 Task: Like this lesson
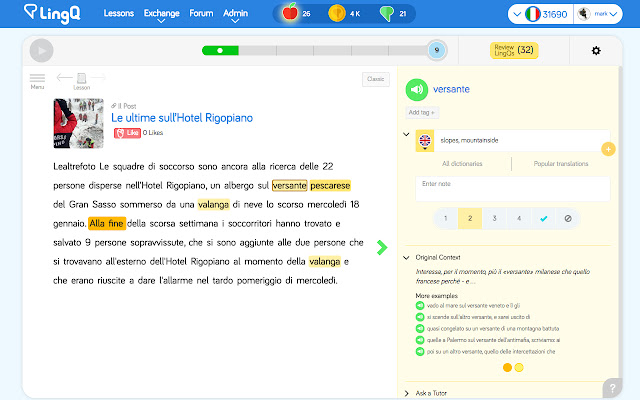coord(127,133)
